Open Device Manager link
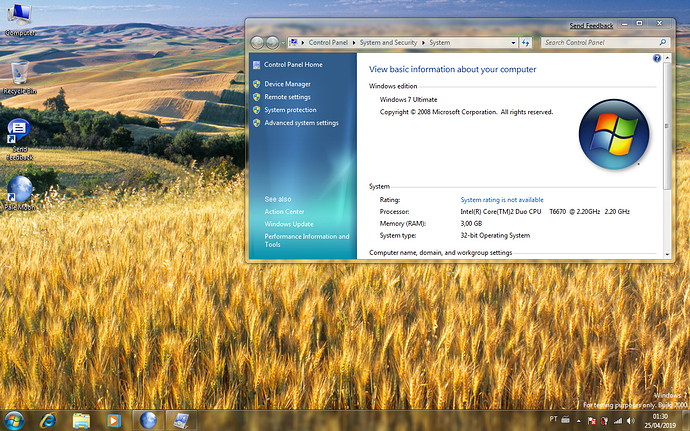The height and width of the screenshot is (431, 690). 287,84
